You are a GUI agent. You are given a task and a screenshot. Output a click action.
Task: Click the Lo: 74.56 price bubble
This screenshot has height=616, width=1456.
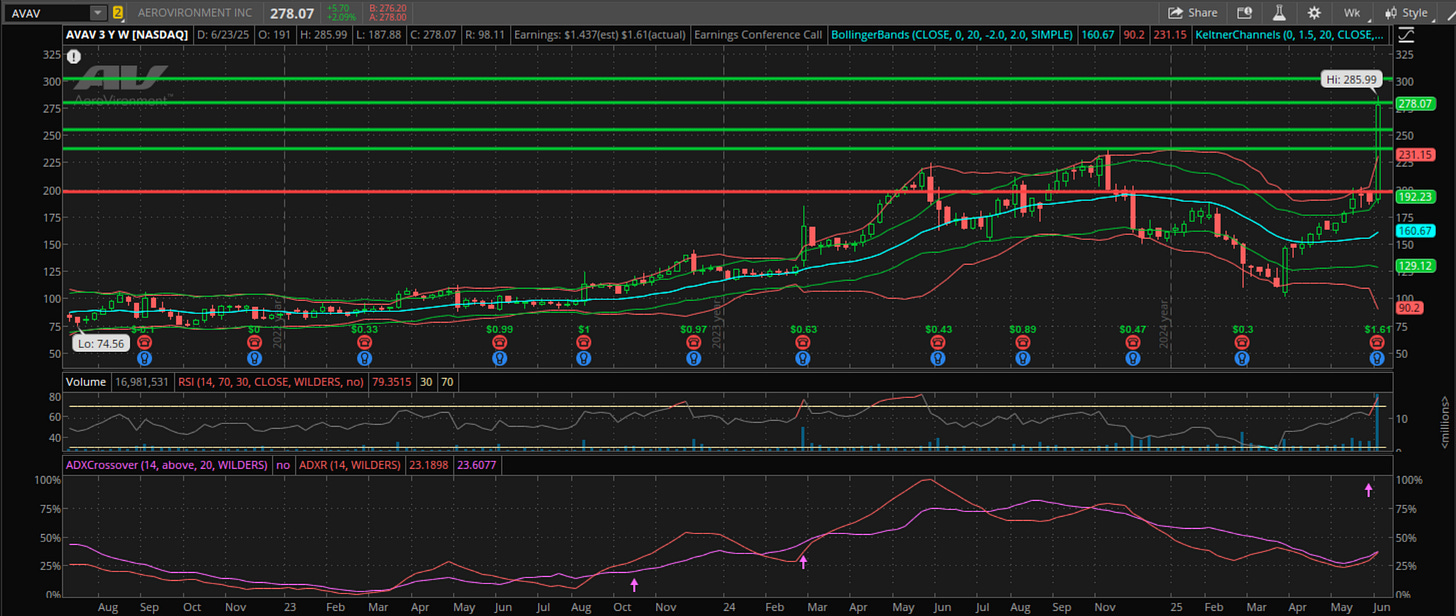click(103, 343)
